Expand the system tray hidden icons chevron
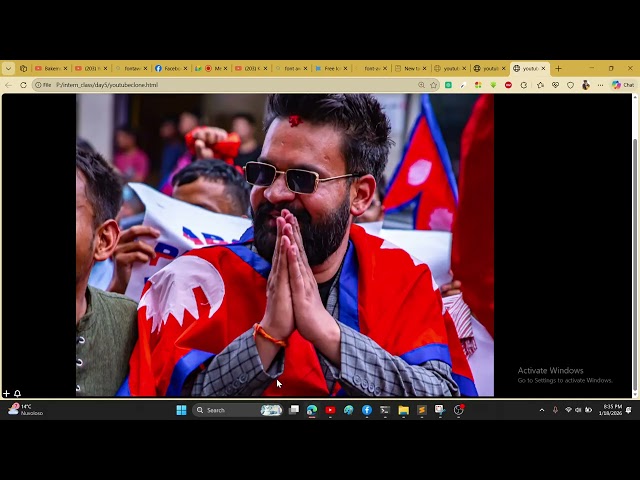This screenshot has height=480, width=640. click(542, 410)
